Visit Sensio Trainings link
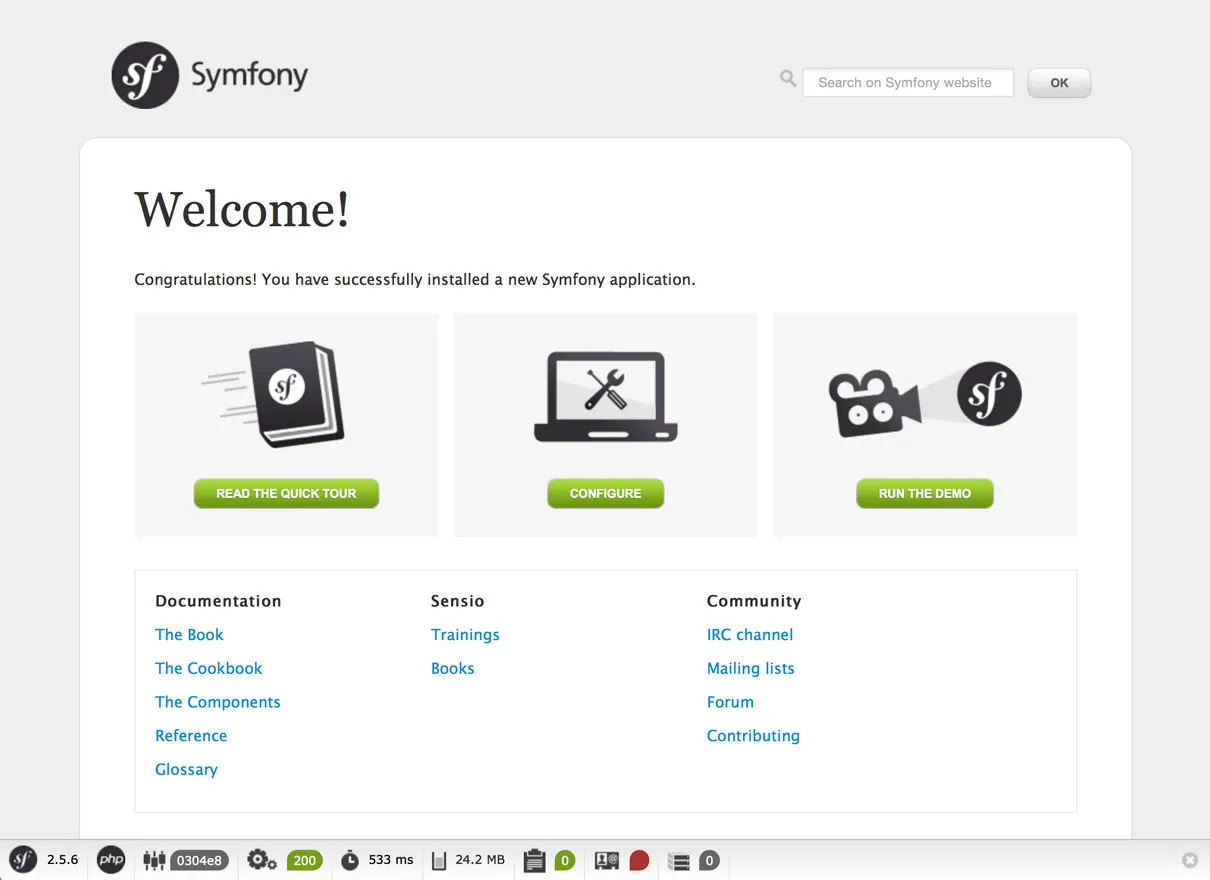This screenshot has height=880, width=1210. (x=465, y=635)
